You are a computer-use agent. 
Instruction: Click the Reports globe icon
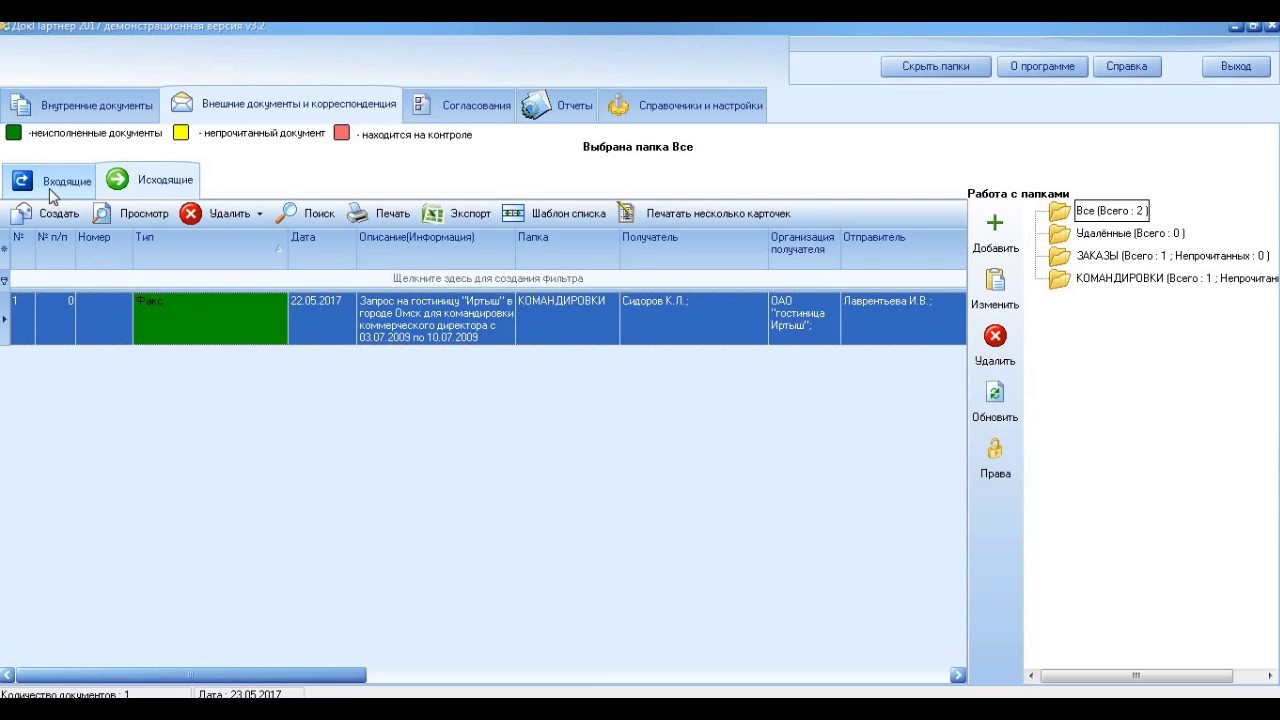536,104
